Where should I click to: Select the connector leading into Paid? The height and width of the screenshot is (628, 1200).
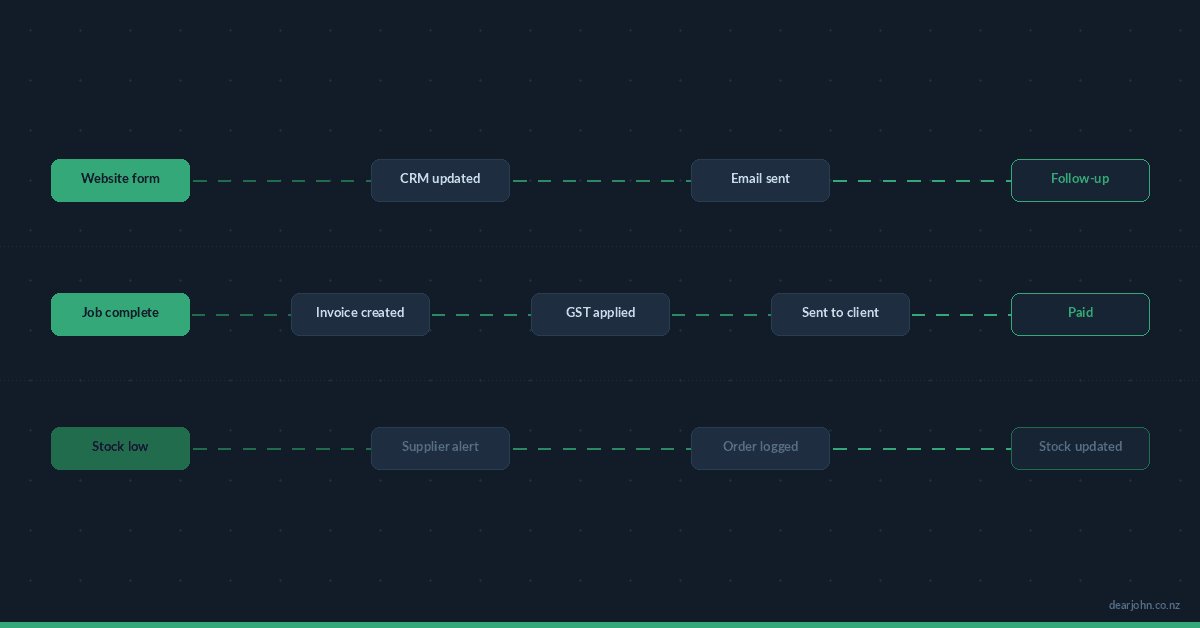[x=960, y=313]
